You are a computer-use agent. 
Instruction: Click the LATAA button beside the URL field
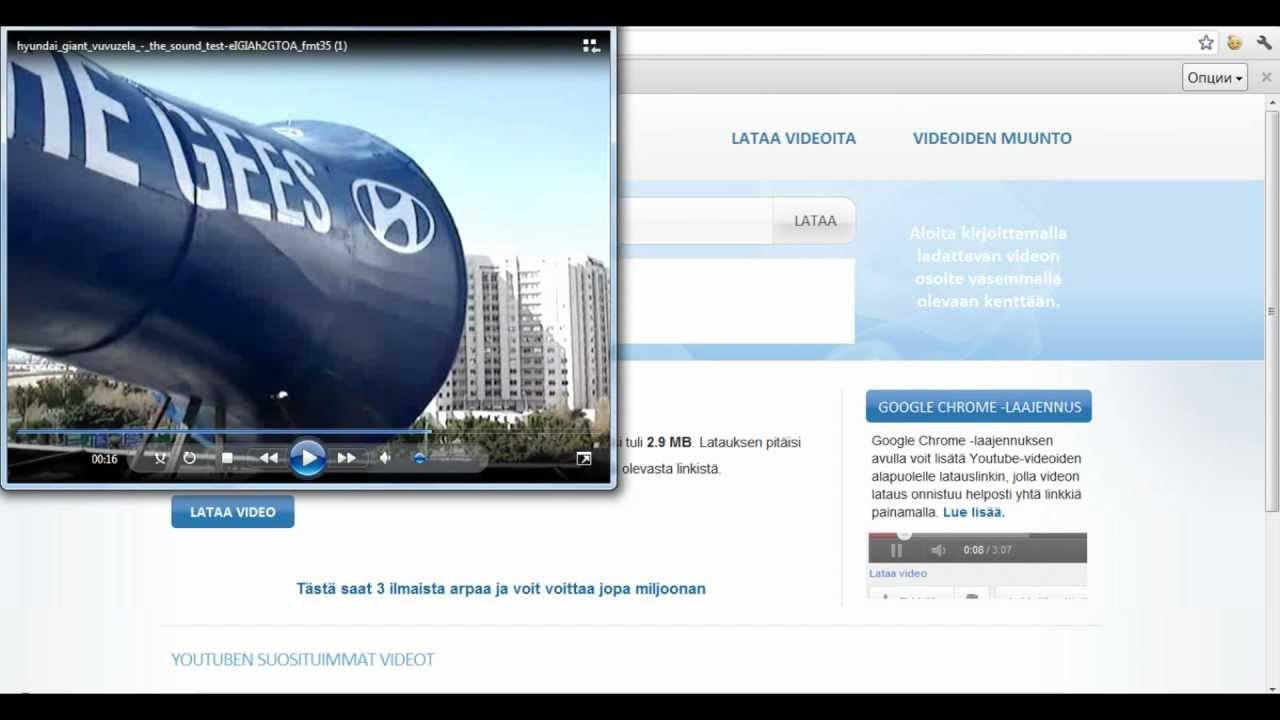[x=815, y=220]
